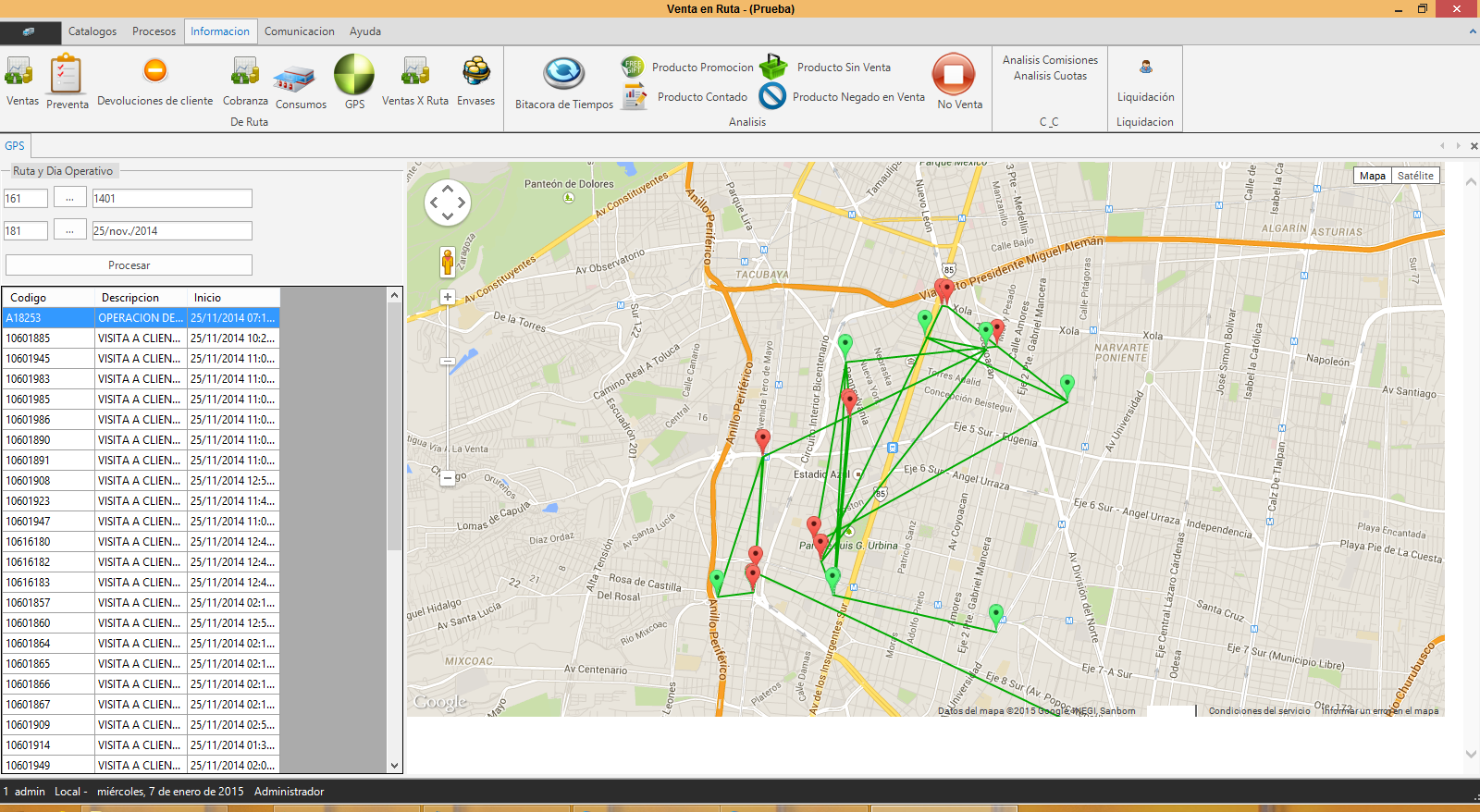Sort by the Codigo column header
Screen dimensions: 1480x812
48,298
